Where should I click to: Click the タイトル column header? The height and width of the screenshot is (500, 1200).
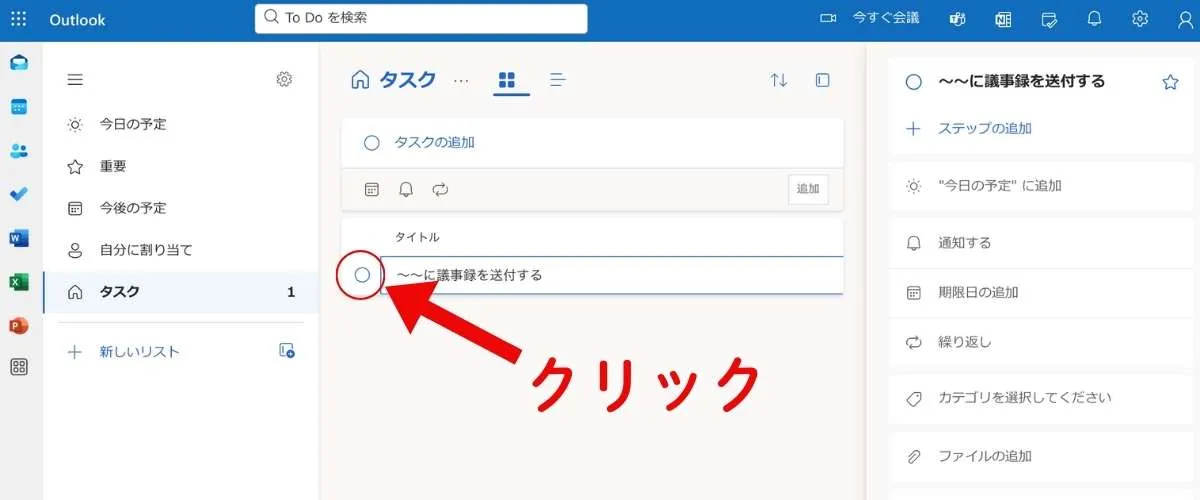click(x=417, y=237)
